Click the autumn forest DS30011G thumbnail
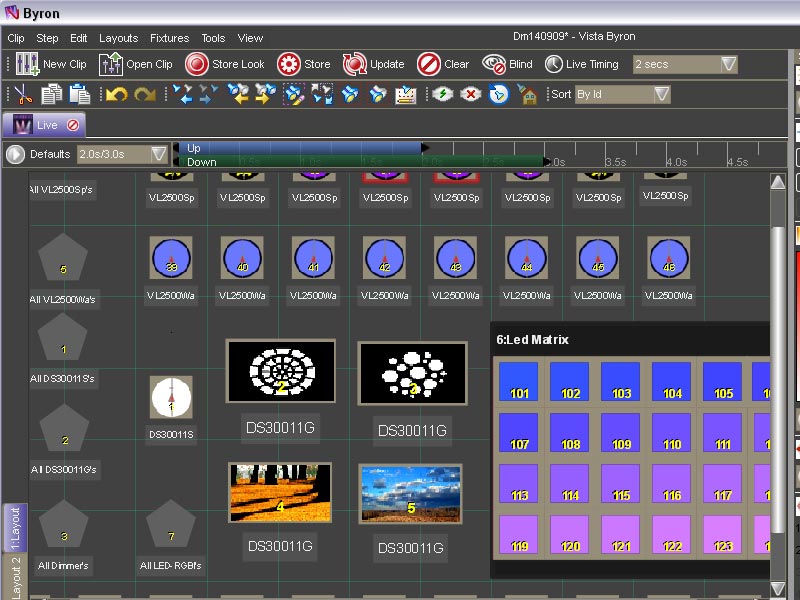Image resolution: width=800 pixels, height=600 pixels. click(280, 492)
